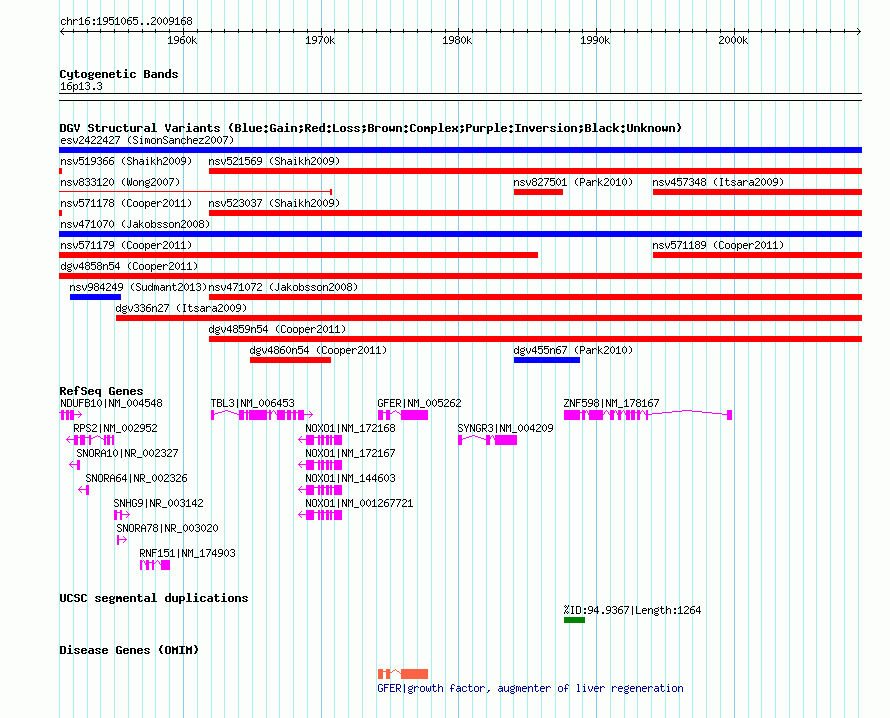Viewport: 890px width, 718px height.
Task: Click the SNORA64 gene arrow glyph
Action: coord(83,490)
